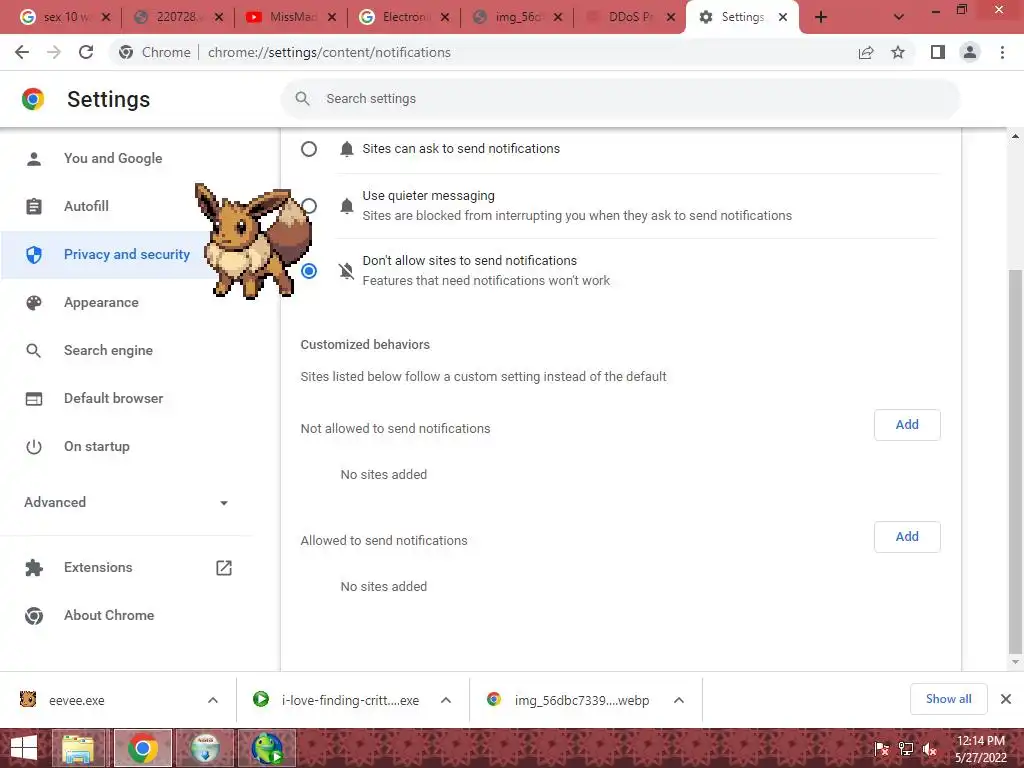The height and width of the screenshot is (768, 1024).
Task: Click the Chrome logo beside Settings title
Action: [33, 99]
